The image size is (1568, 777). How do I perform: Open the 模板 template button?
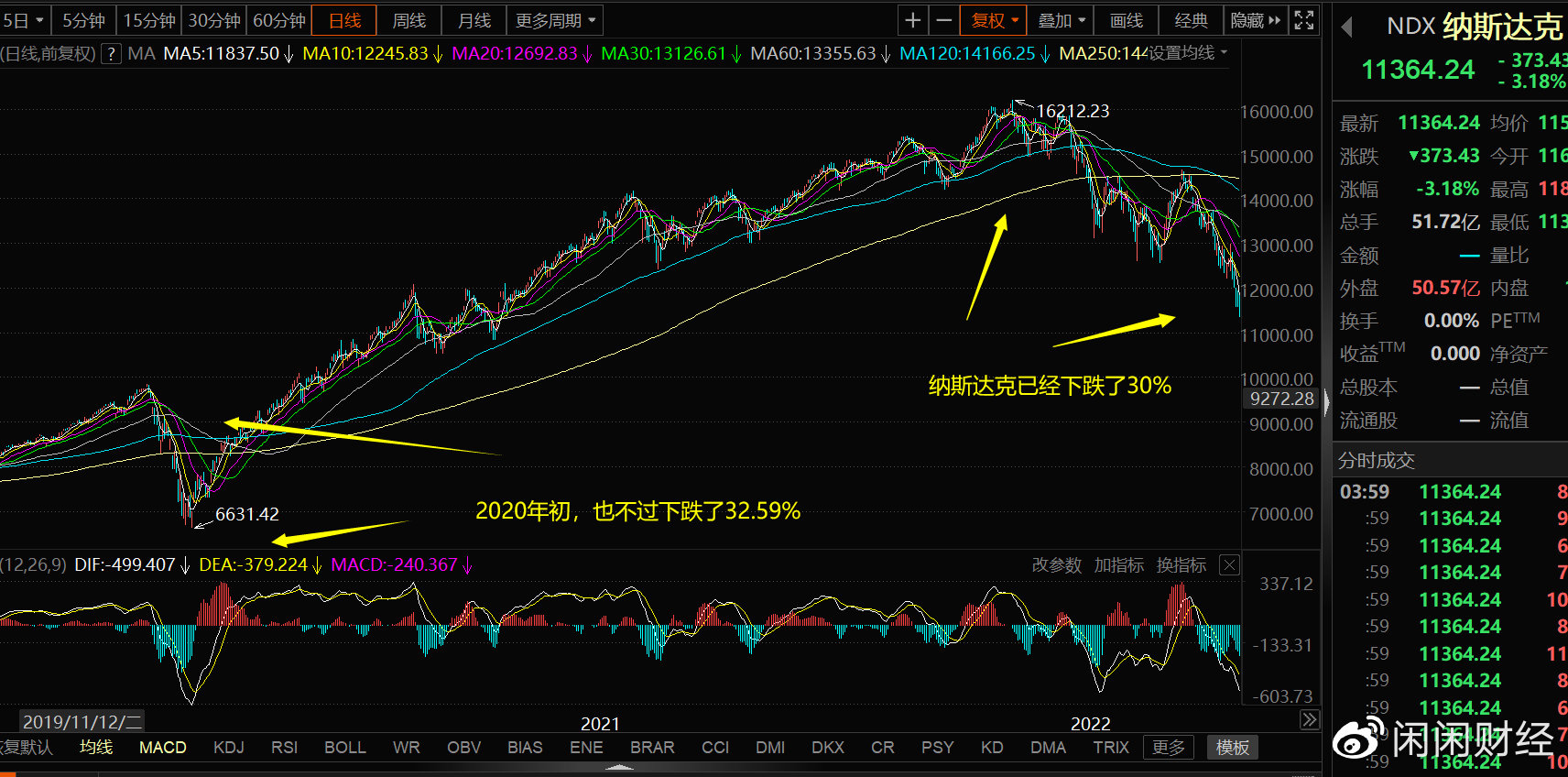click(x=1233, y=748)
